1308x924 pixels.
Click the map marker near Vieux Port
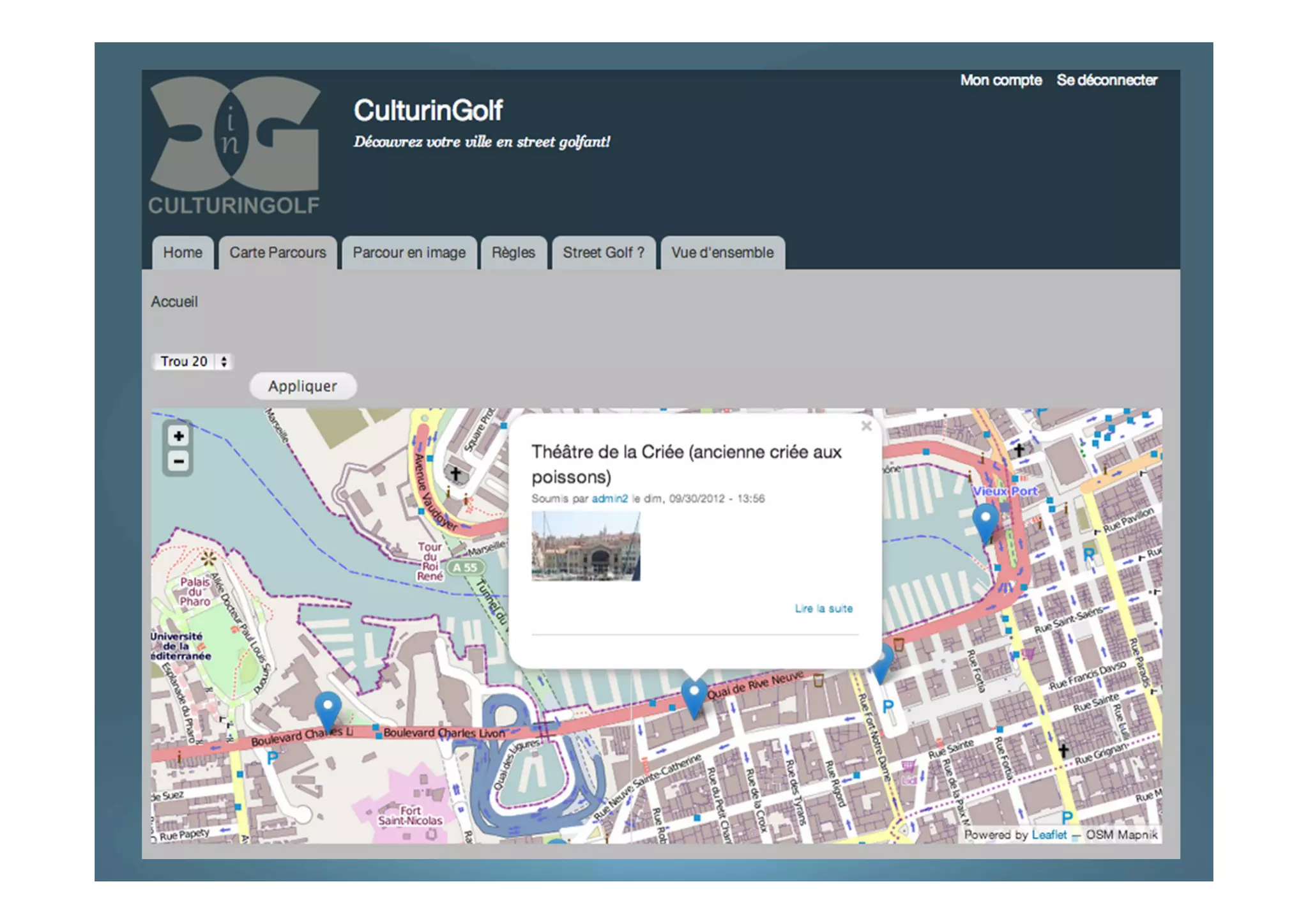(985, 520)
